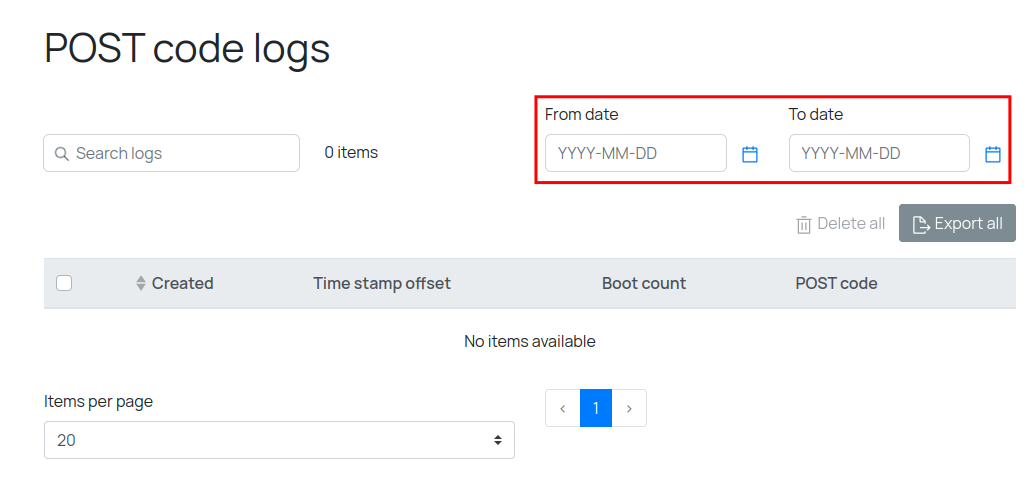Go to the next page arrow

pos(629,408)
